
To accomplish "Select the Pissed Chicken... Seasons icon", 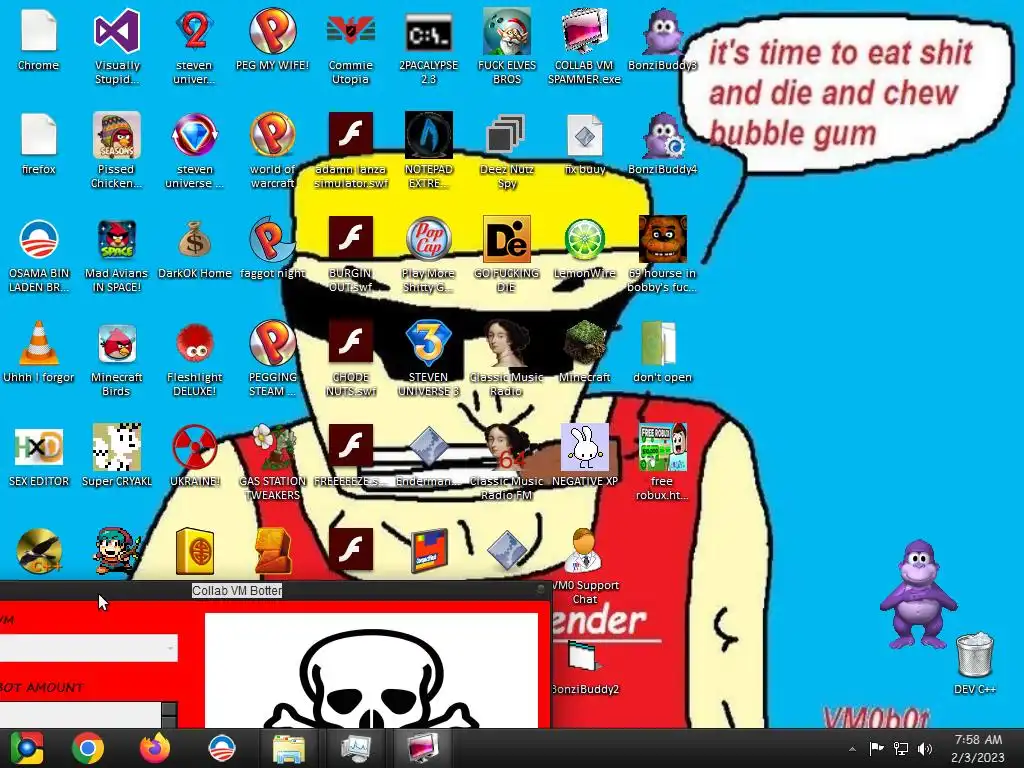I will [116, 151].
